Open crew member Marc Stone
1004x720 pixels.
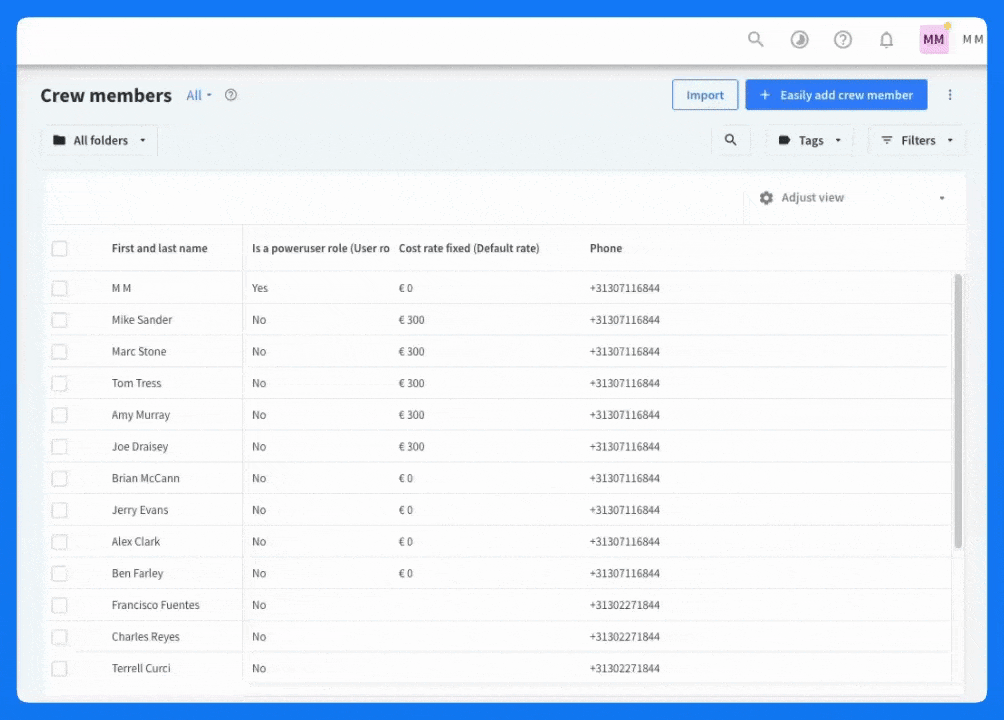139,352
